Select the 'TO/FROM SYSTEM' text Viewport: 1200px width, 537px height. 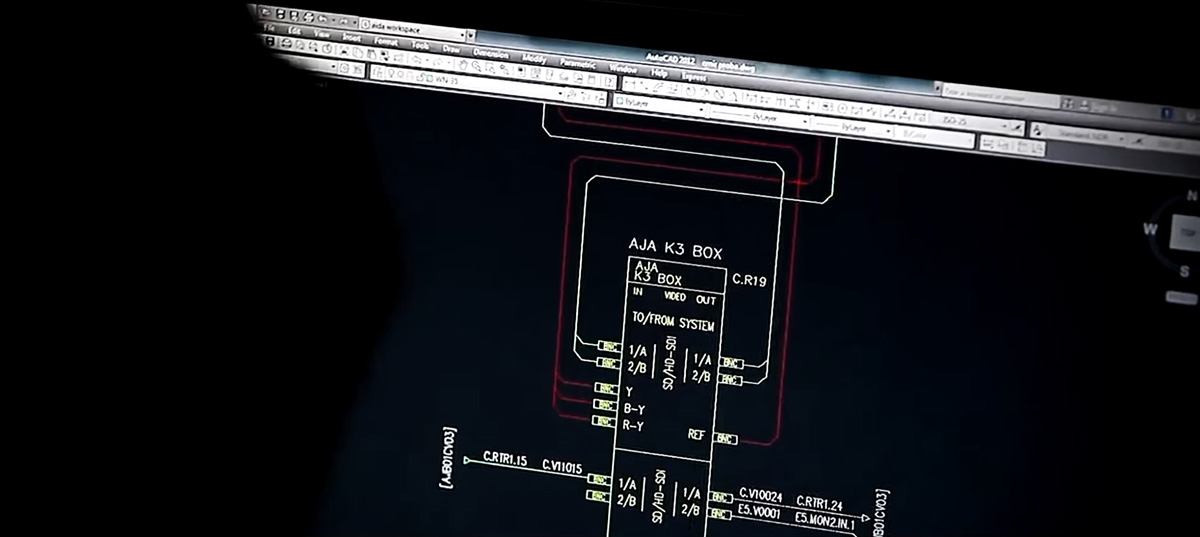tap(673, 324)
